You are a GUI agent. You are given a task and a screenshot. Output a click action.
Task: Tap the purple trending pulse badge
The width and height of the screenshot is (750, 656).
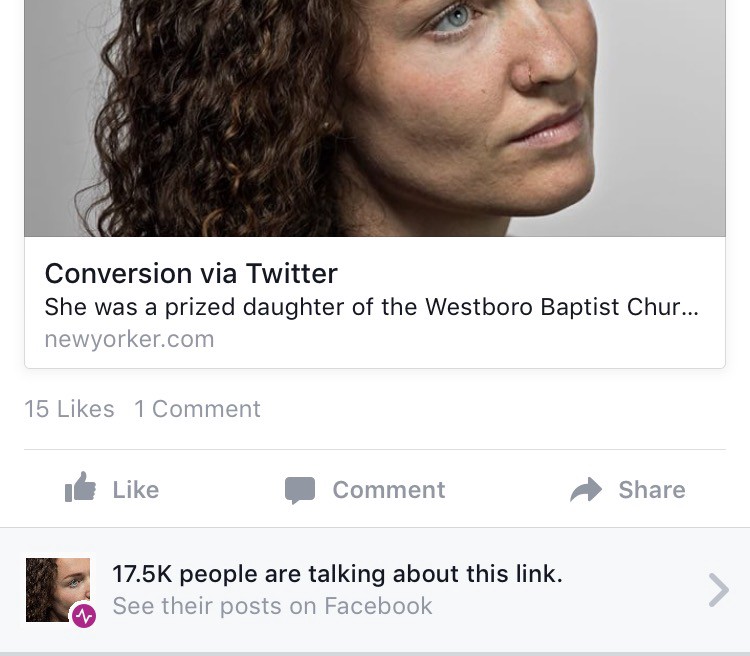point(84,616)
